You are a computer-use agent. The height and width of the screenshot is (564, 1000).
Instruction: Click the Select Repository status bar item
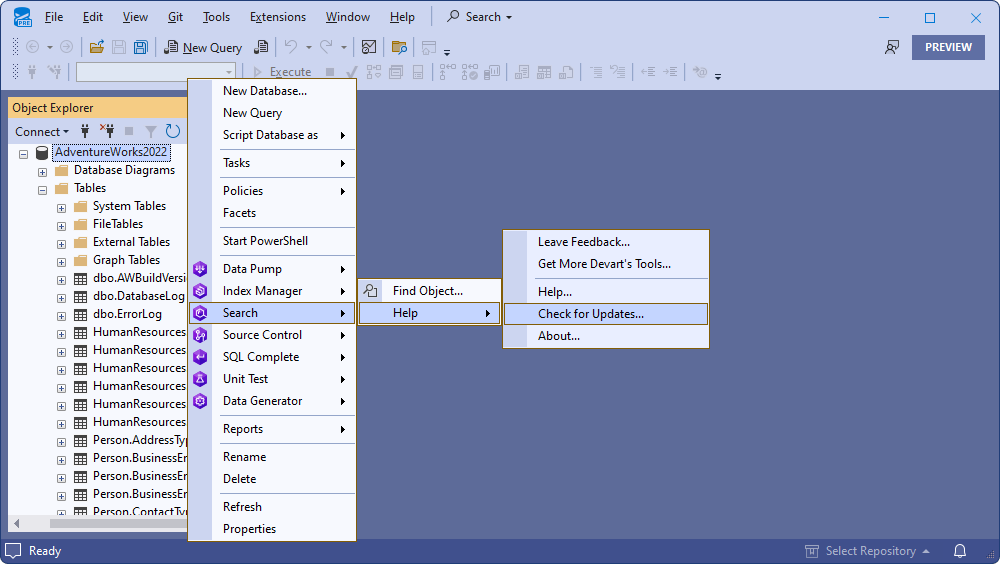pos(868,551)
